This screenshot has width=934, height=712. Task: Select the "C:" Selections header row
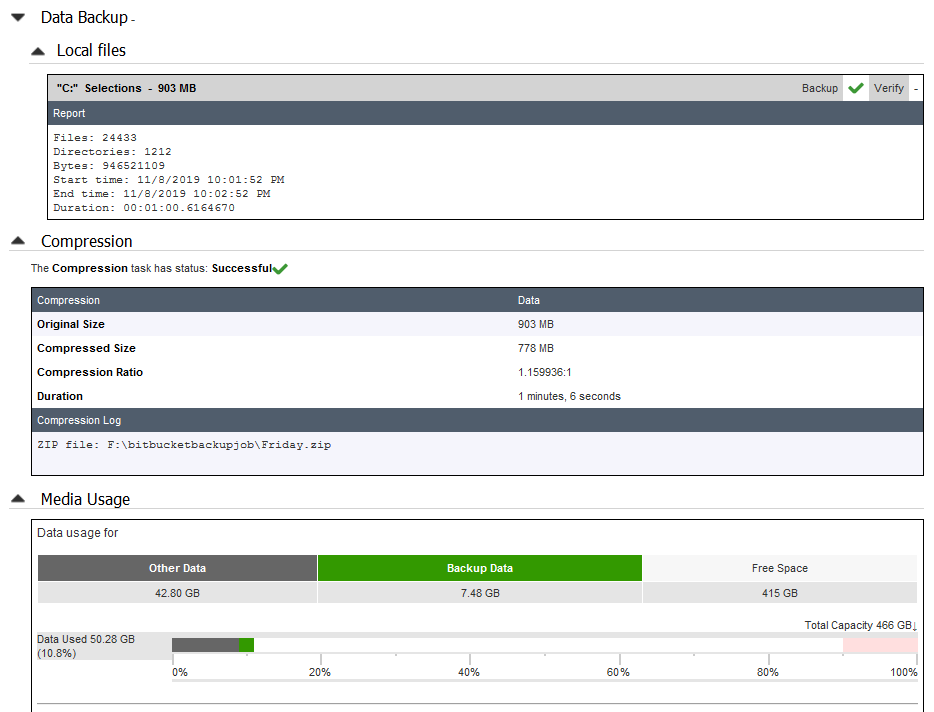coord(400,88)
